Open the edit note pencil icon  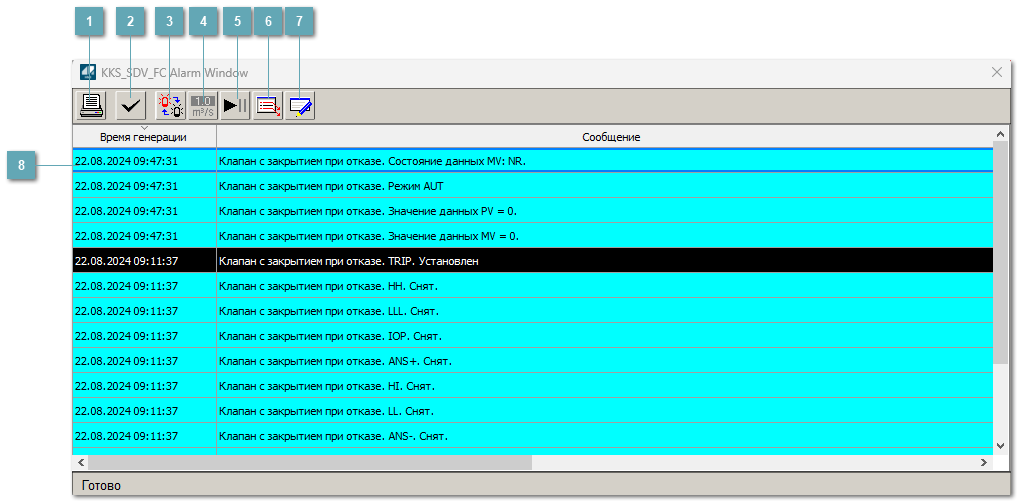pyautogui.click(x=301, y=104)
